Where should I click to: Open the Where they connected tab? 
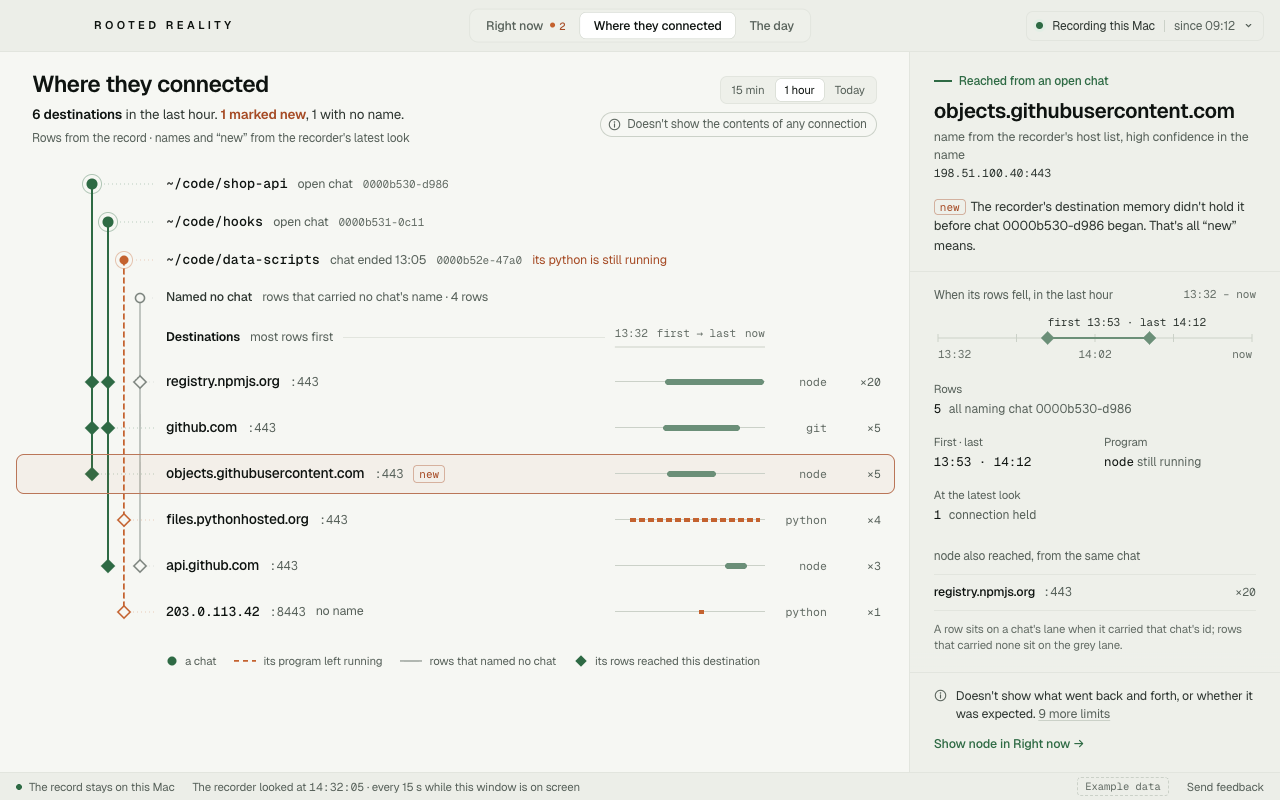point(657,26)
